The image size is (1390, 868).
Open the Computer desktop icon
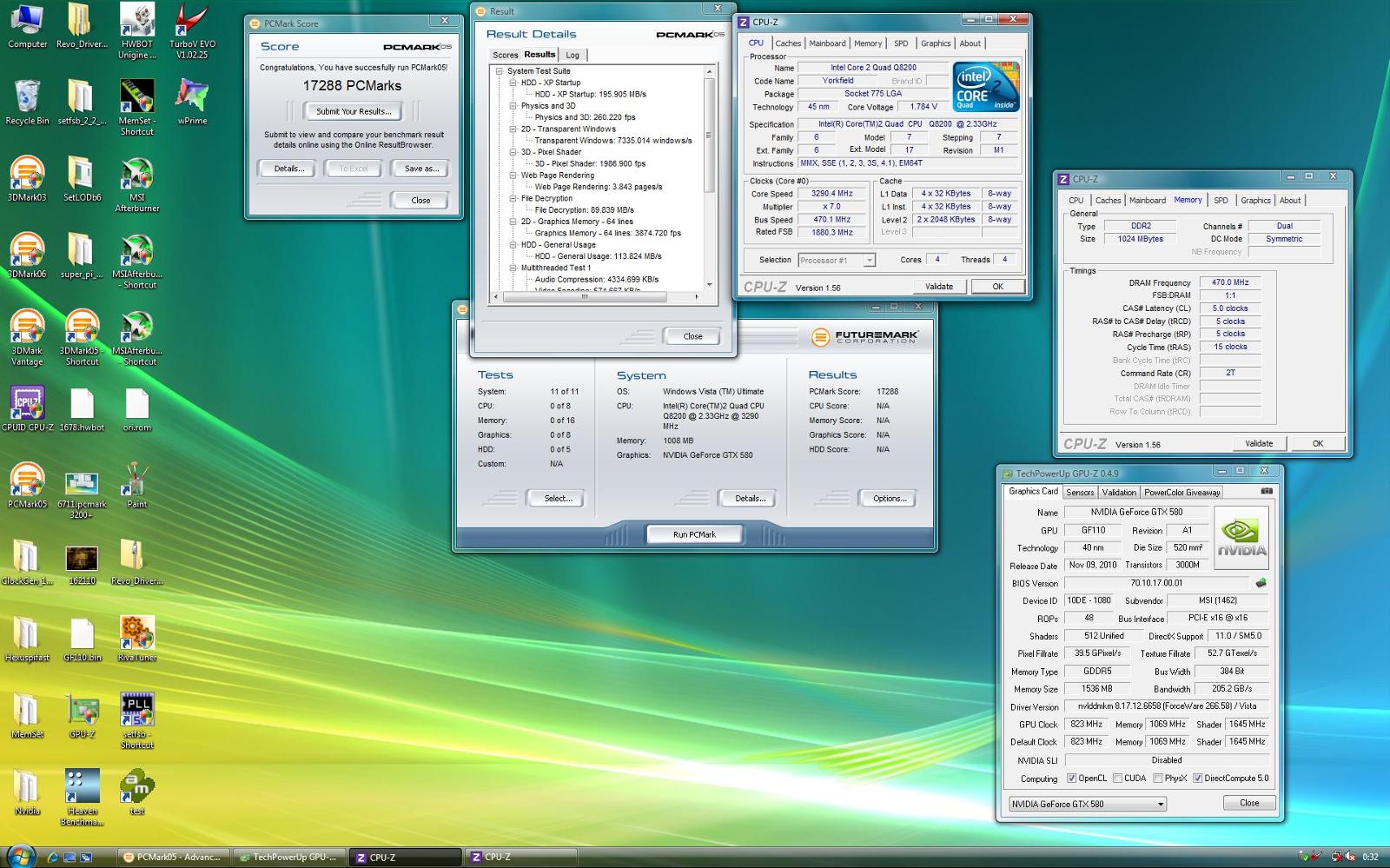[x=27, y=26]
